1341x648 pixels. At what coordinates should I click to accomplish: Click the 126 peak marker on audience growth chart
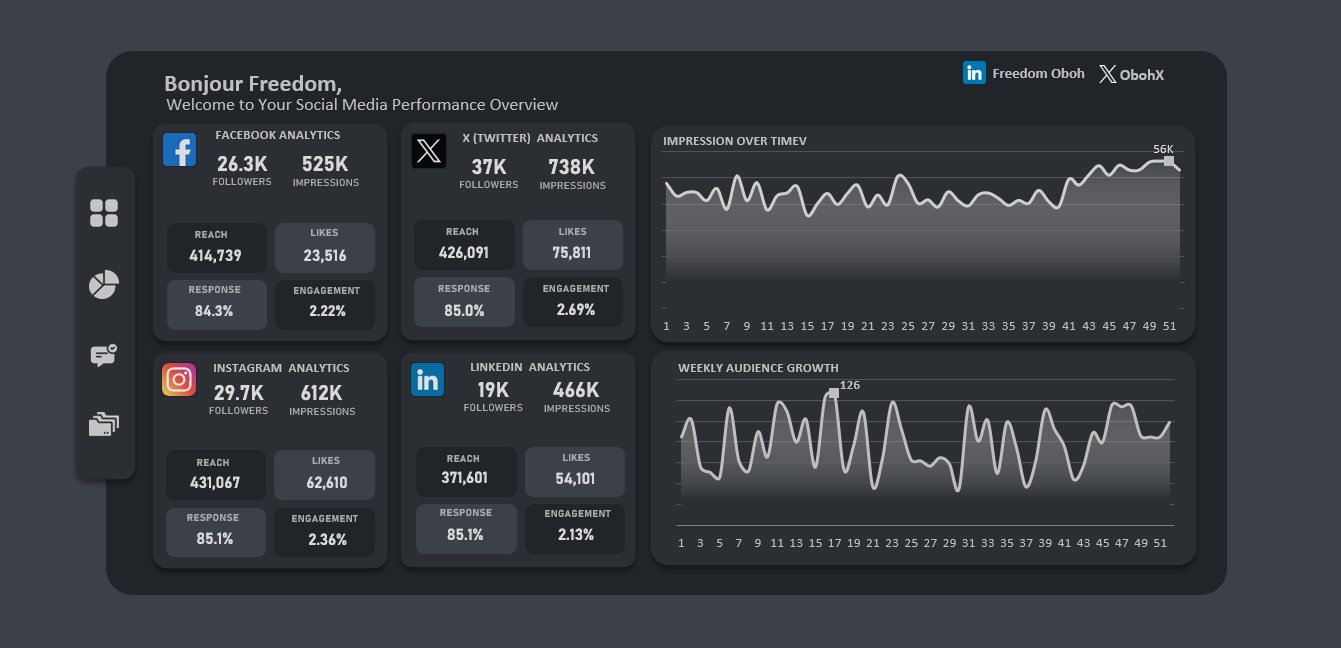coord(834,393)
